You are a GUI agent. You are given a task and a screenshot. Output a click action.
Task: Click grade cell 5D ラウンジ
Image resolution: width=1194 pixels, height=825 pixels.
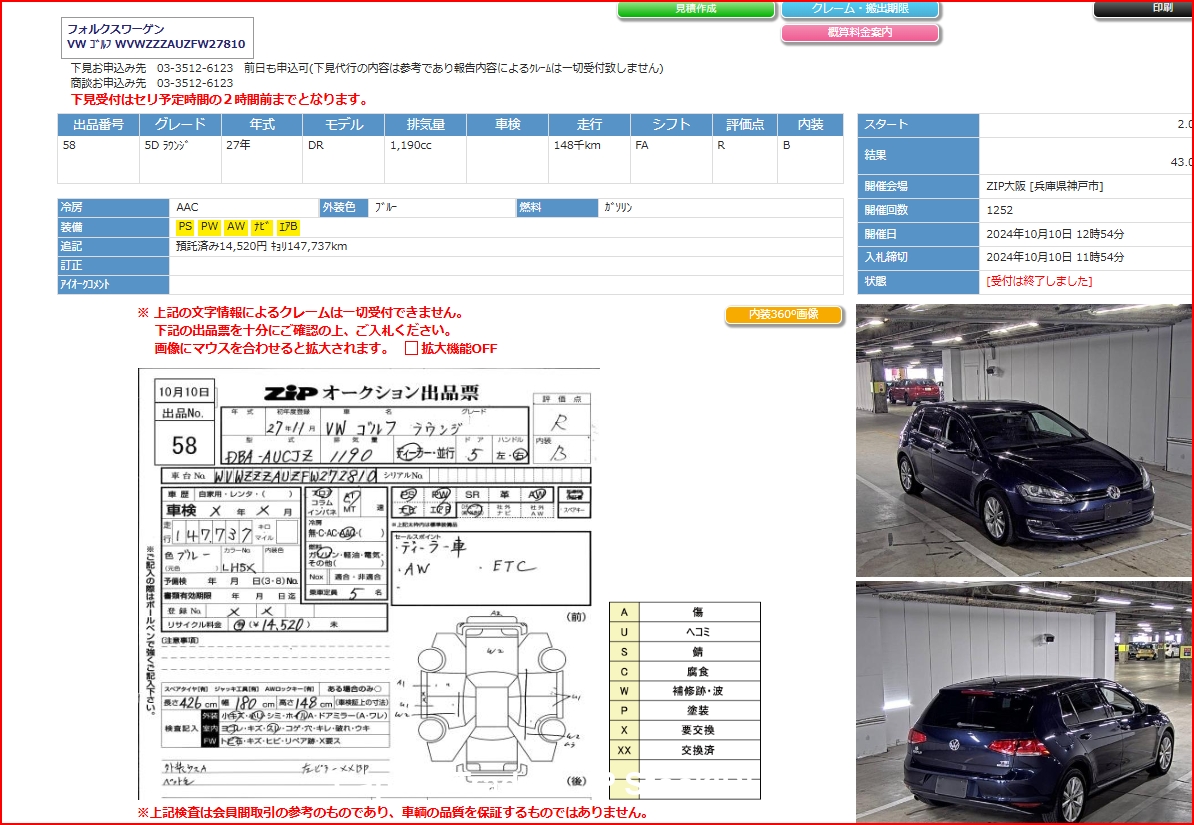pyautogui.click(x=180, y=160)
